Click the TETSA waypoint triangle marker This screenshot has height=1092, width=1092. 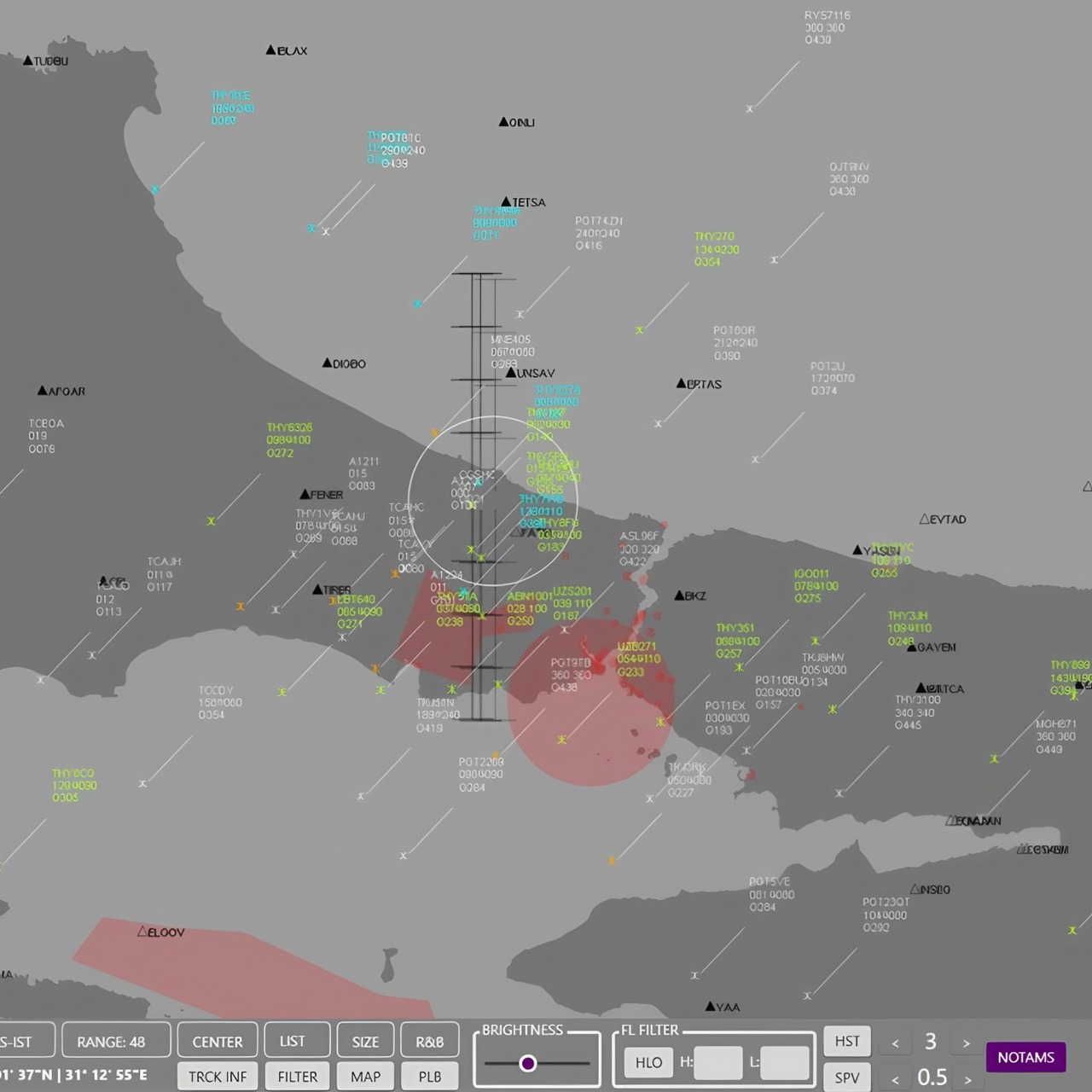pyautogui.click(x=507, y=202)
